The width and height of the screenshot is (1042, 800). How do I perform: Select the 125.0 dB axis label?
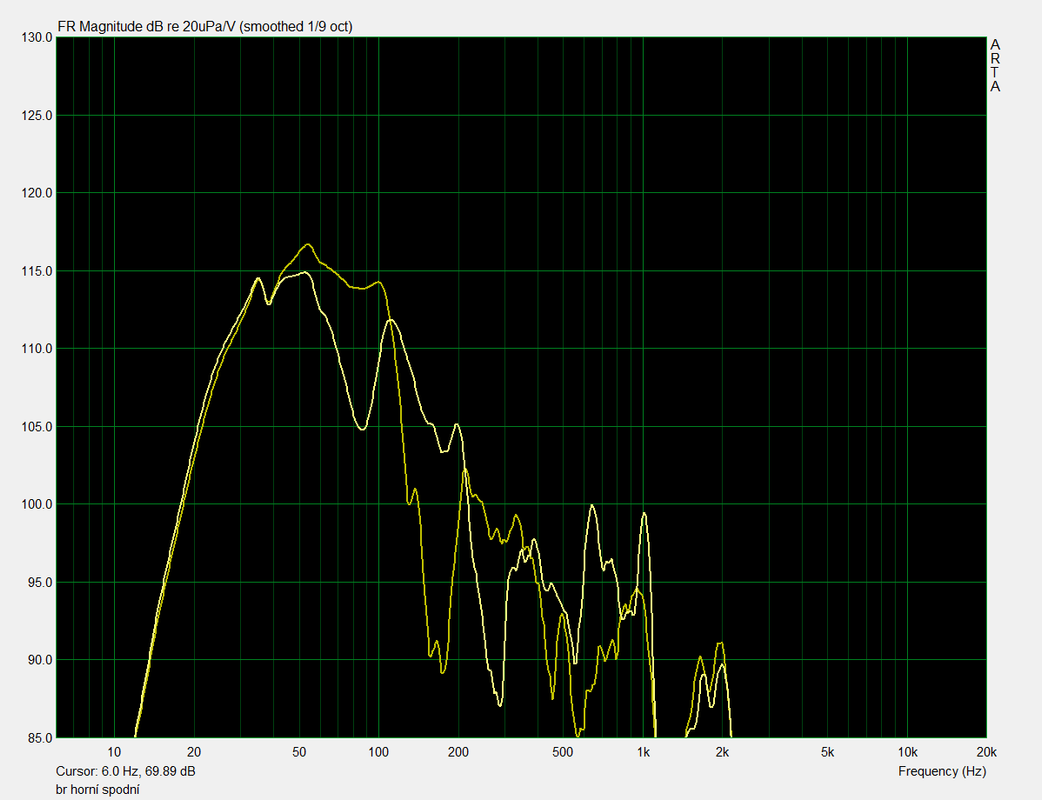click(x=37, y=116)
